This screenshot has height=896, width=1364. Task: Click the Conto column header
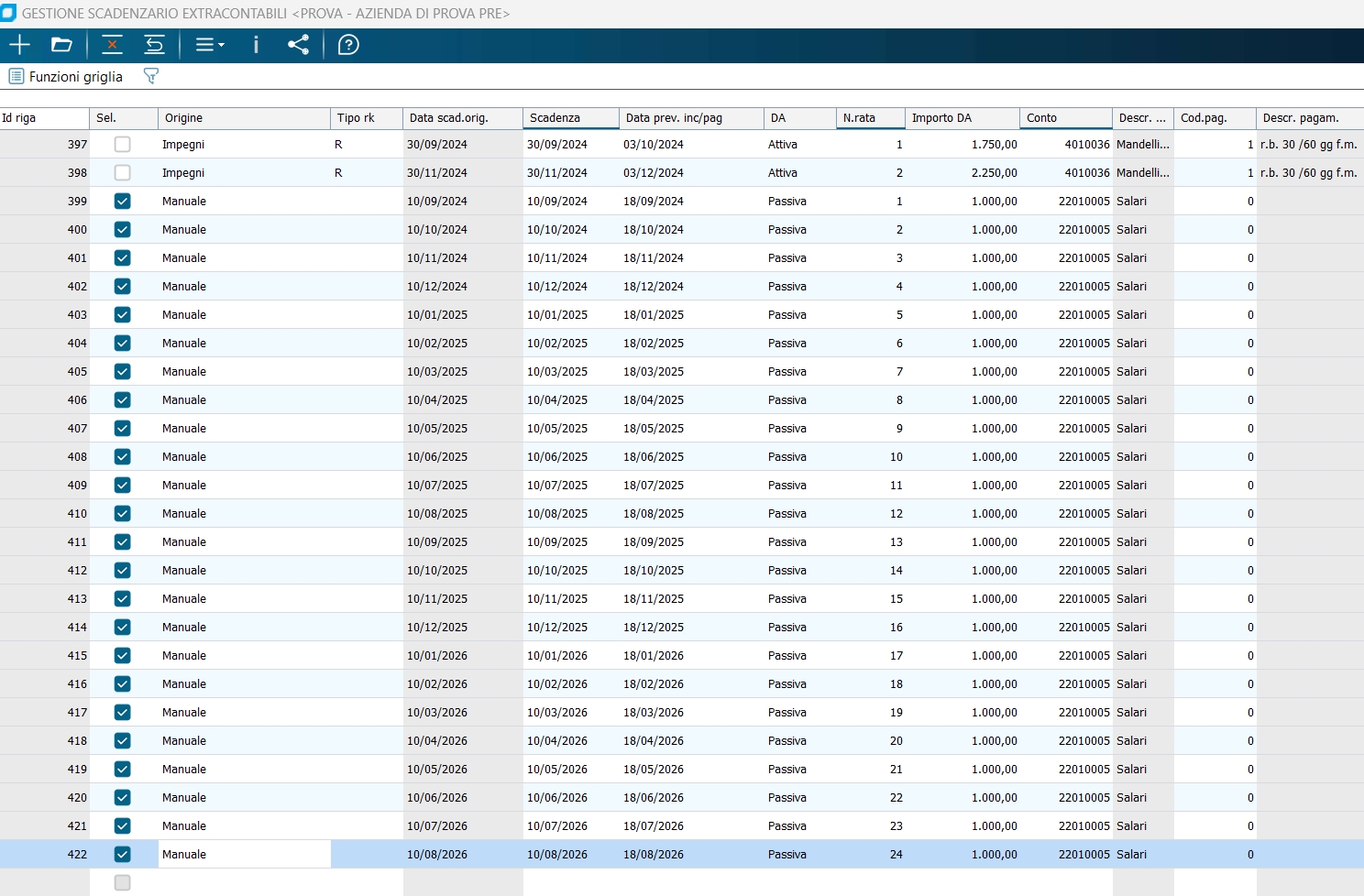click(x=1065, y=118)
